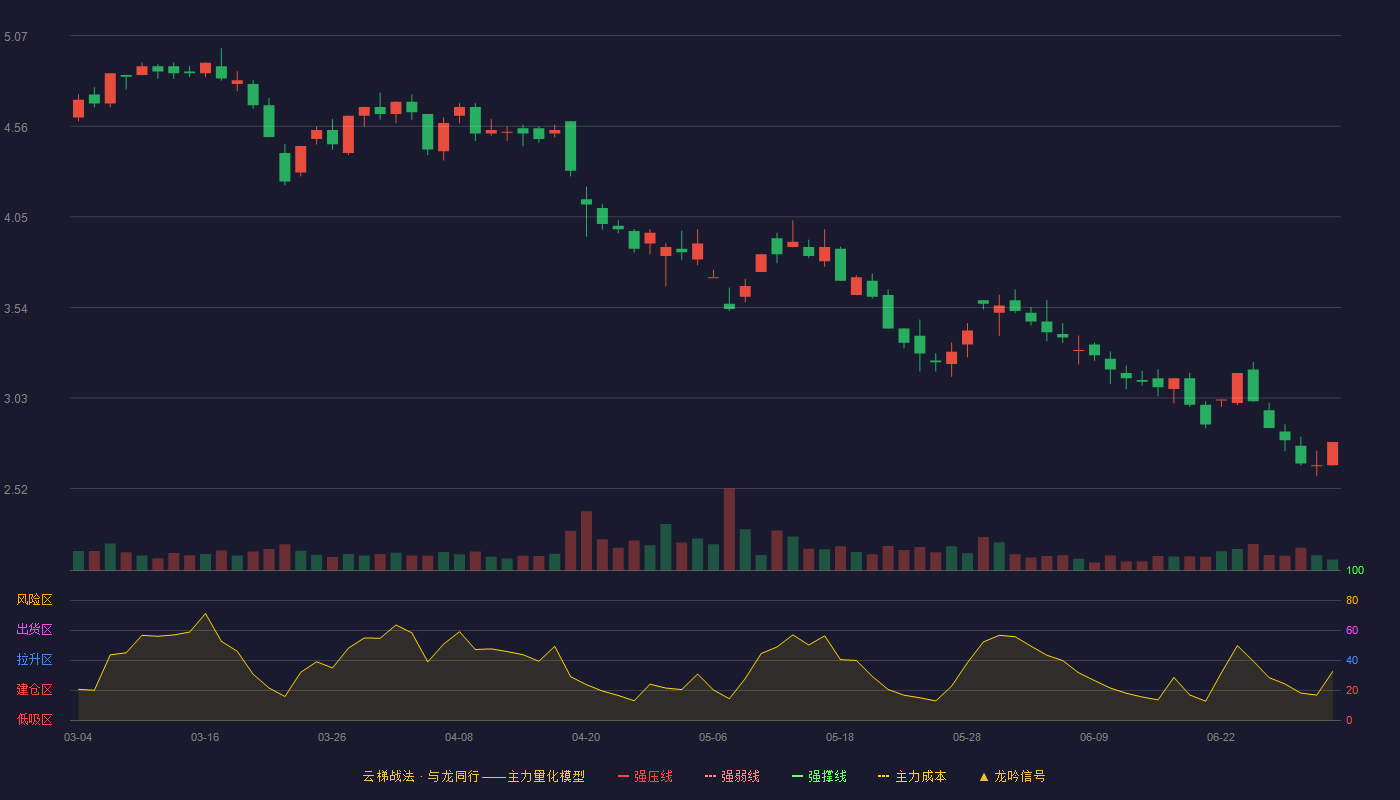Image resolution: width=1400 pixels, height=800 pixels.
Task: Click the pink dashed 强弱线 legend icon
Action: click(x=710, y=776)
